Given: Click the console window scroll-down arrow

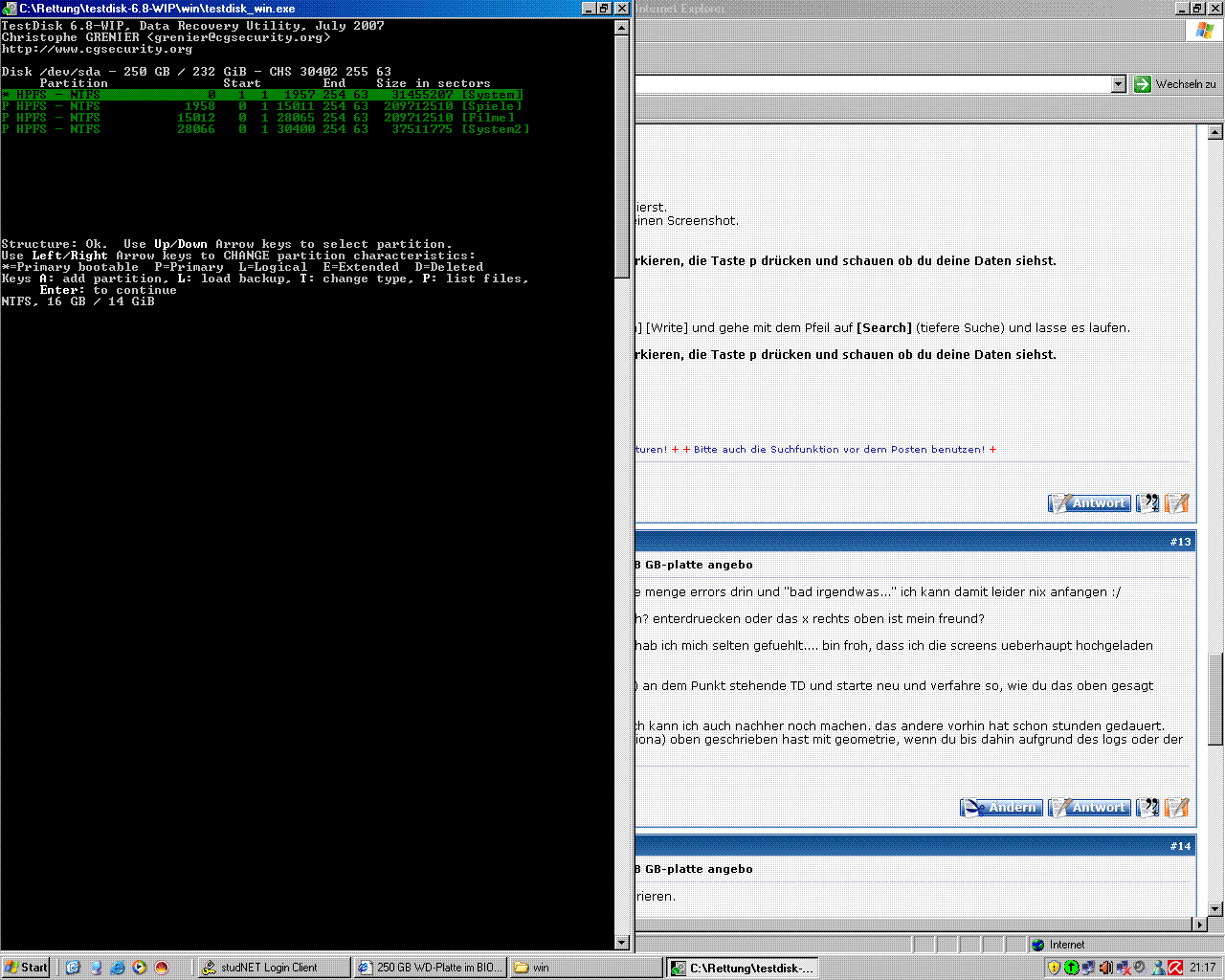Looking at the screenshot, I should pyautogui.click(x=621, y=943).
